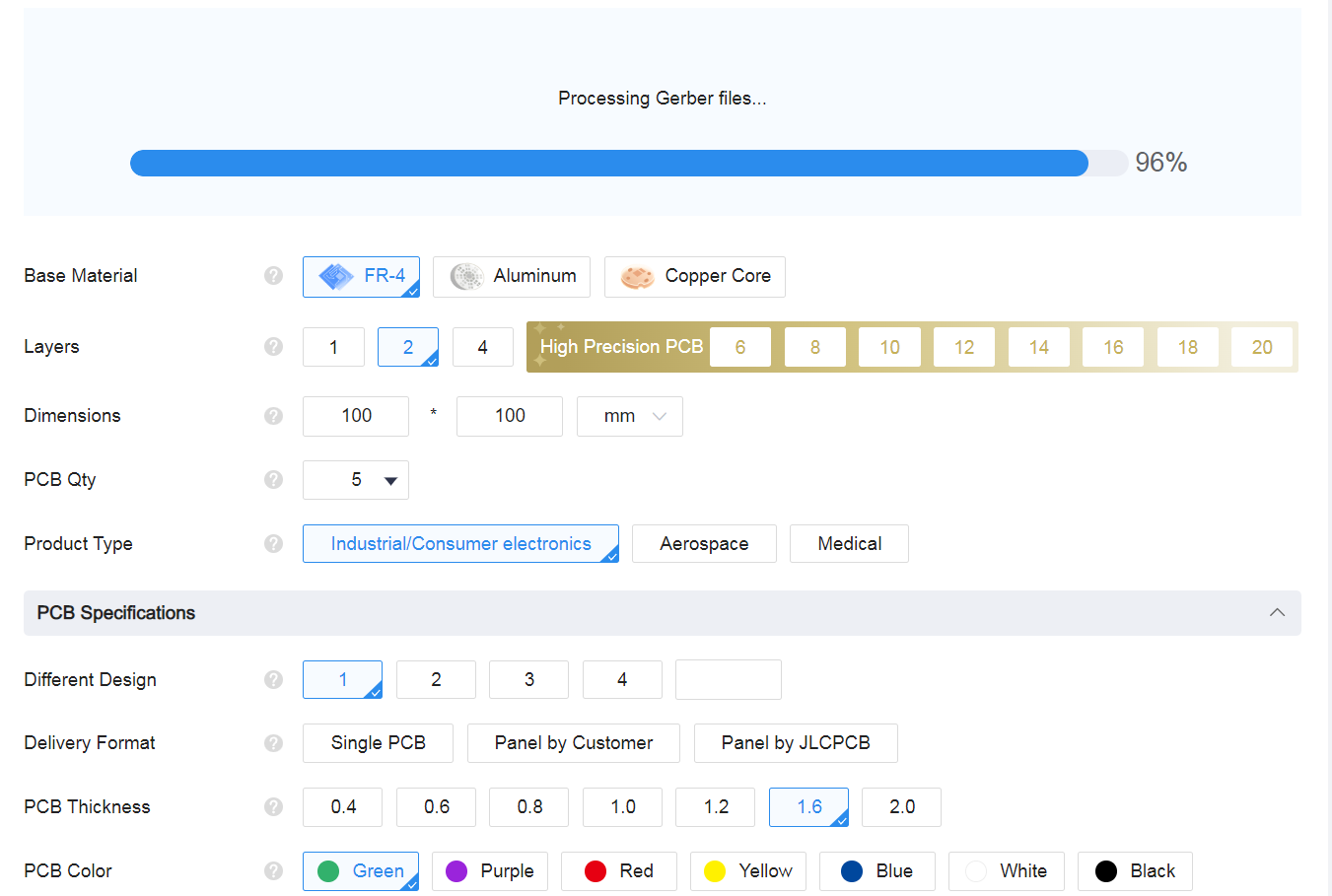Set PCB thickness to 0.8
Screen dimensions: 1332x896
(529, 807)
